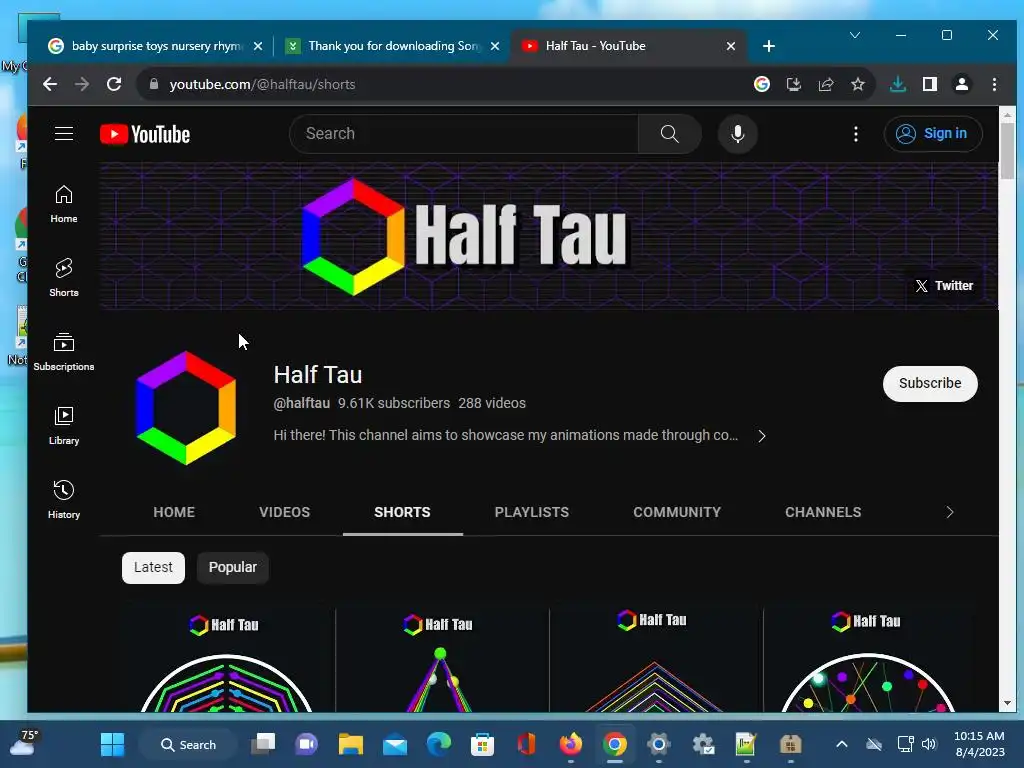Subscribe to Half Tau channel

930,383
